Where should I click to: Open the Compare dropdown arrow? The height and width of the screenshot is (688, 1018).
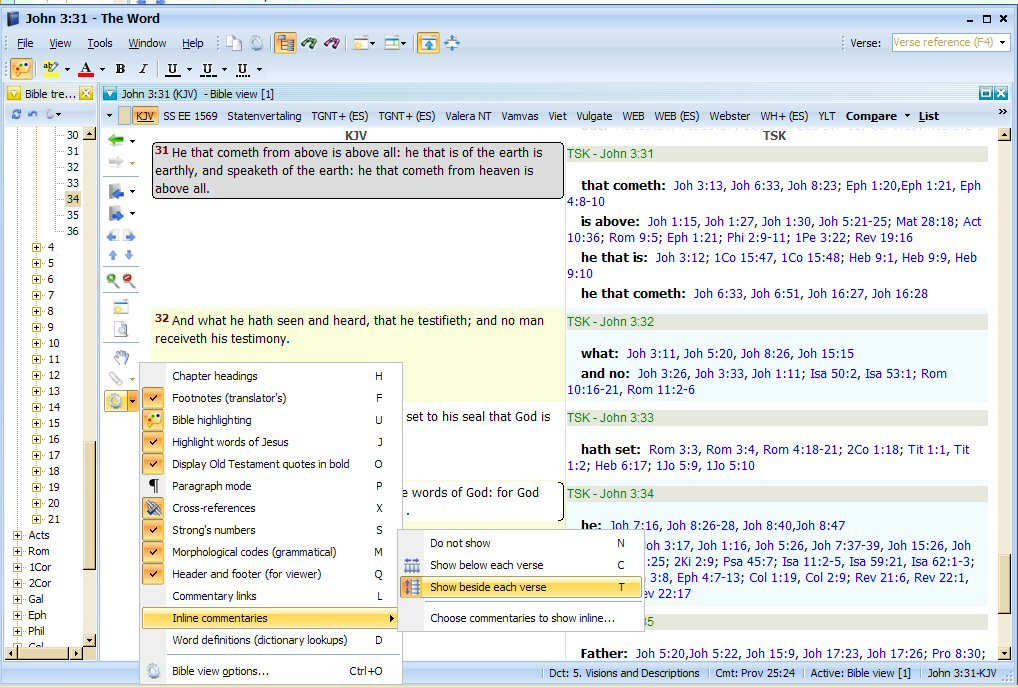[x=907, y=116]
